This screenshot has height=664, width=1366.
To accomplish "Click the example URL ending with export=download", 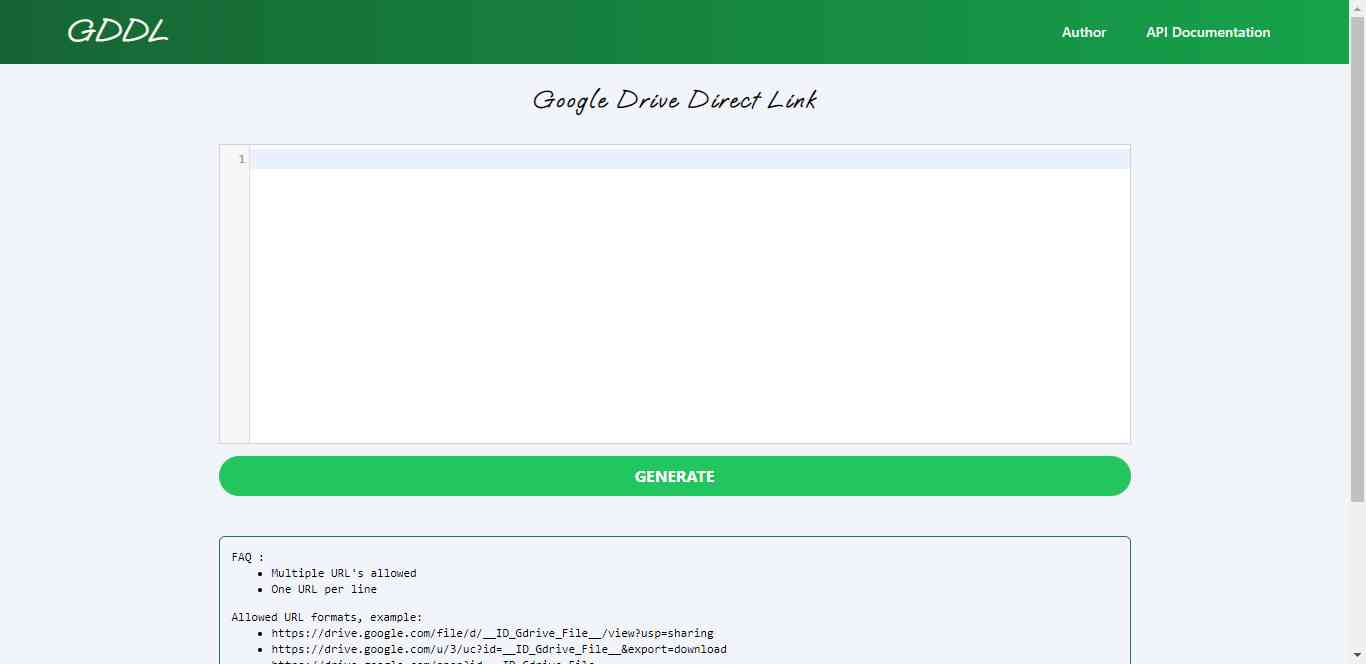I will pos(498,649).
